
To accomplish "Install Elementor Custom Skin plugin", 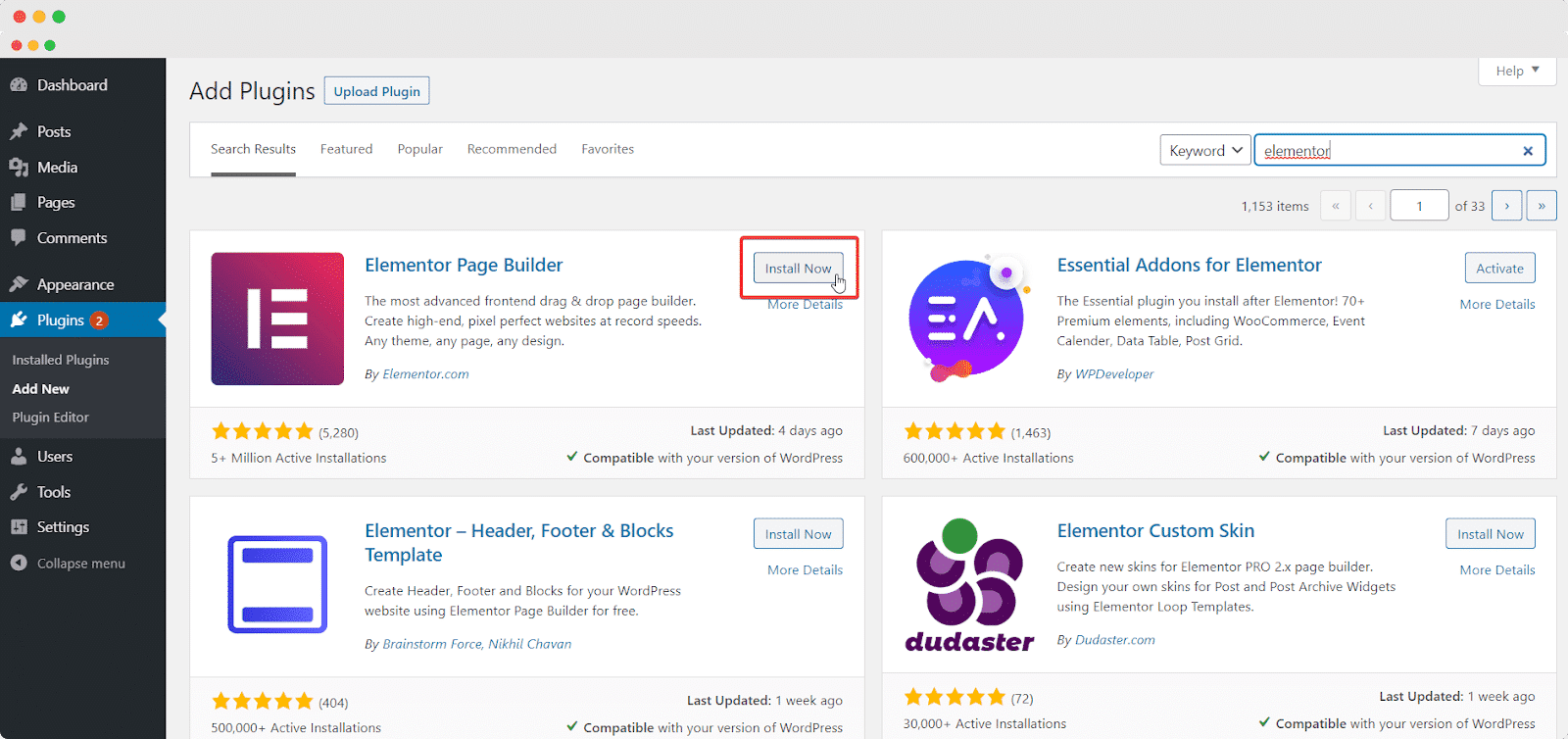I will (1490, 534).
